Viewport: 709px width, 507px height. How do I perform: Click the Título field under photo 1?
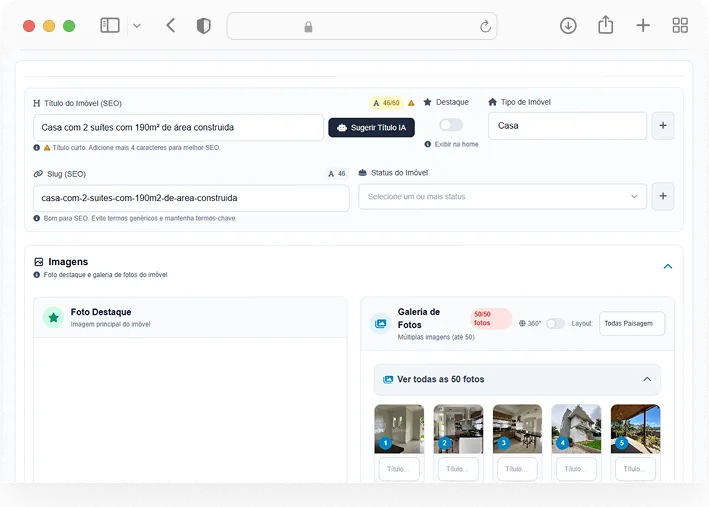[x=399, y=469]
